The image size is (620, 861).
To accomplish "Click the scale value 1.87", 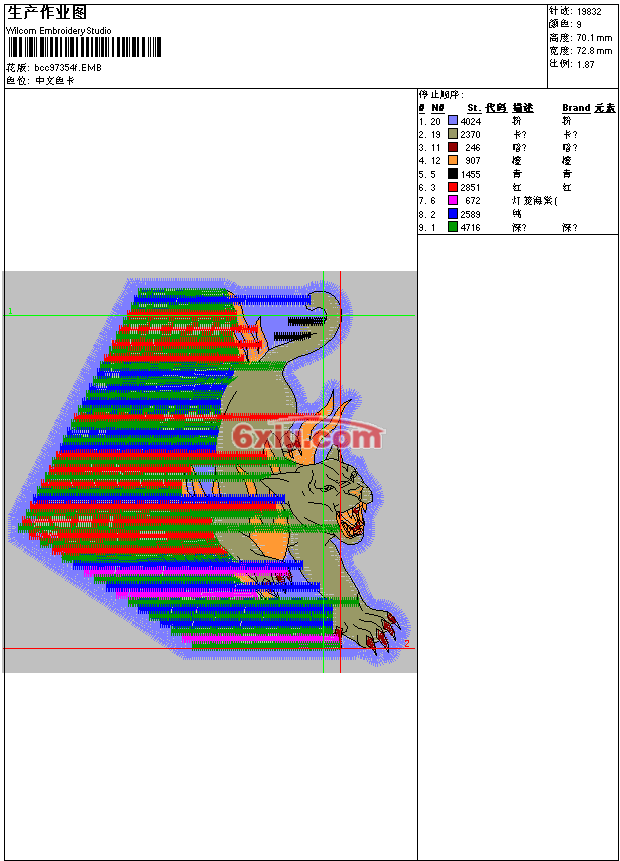I will [x=585, y=64].
